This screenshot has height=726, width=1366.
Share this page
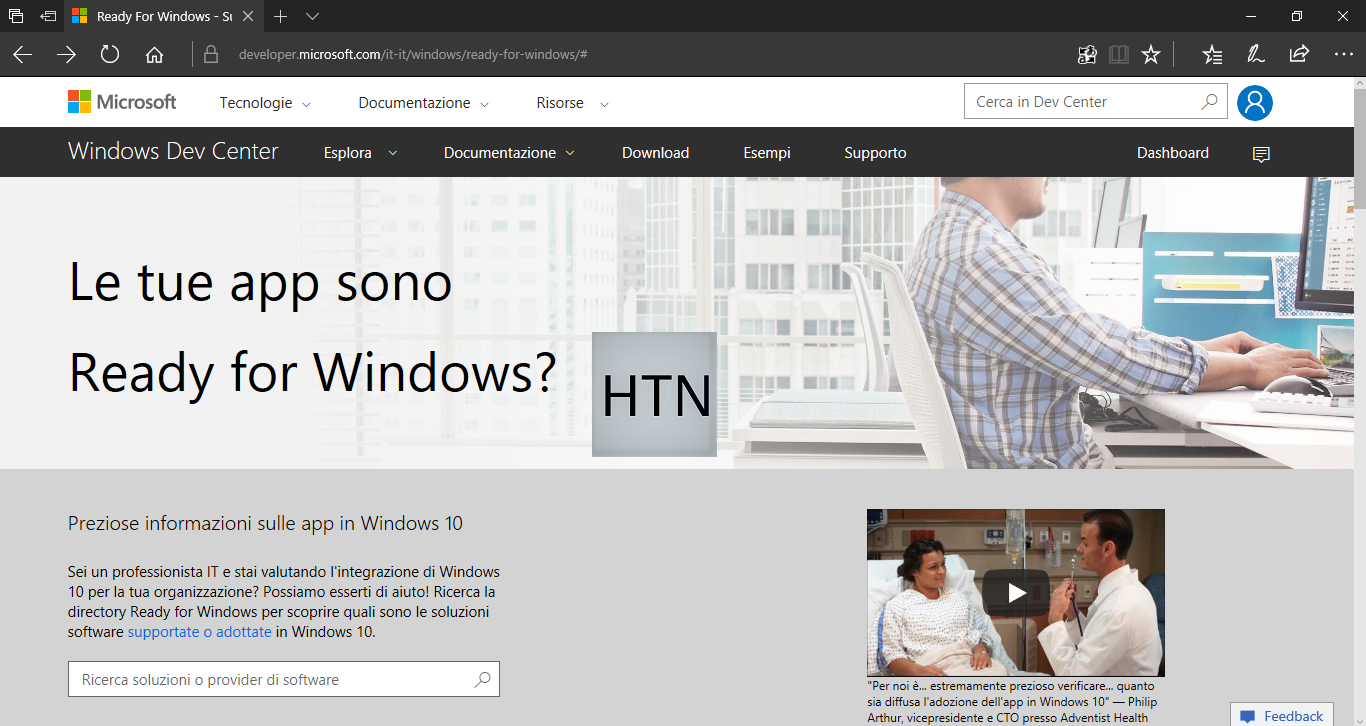[1299, 55]
